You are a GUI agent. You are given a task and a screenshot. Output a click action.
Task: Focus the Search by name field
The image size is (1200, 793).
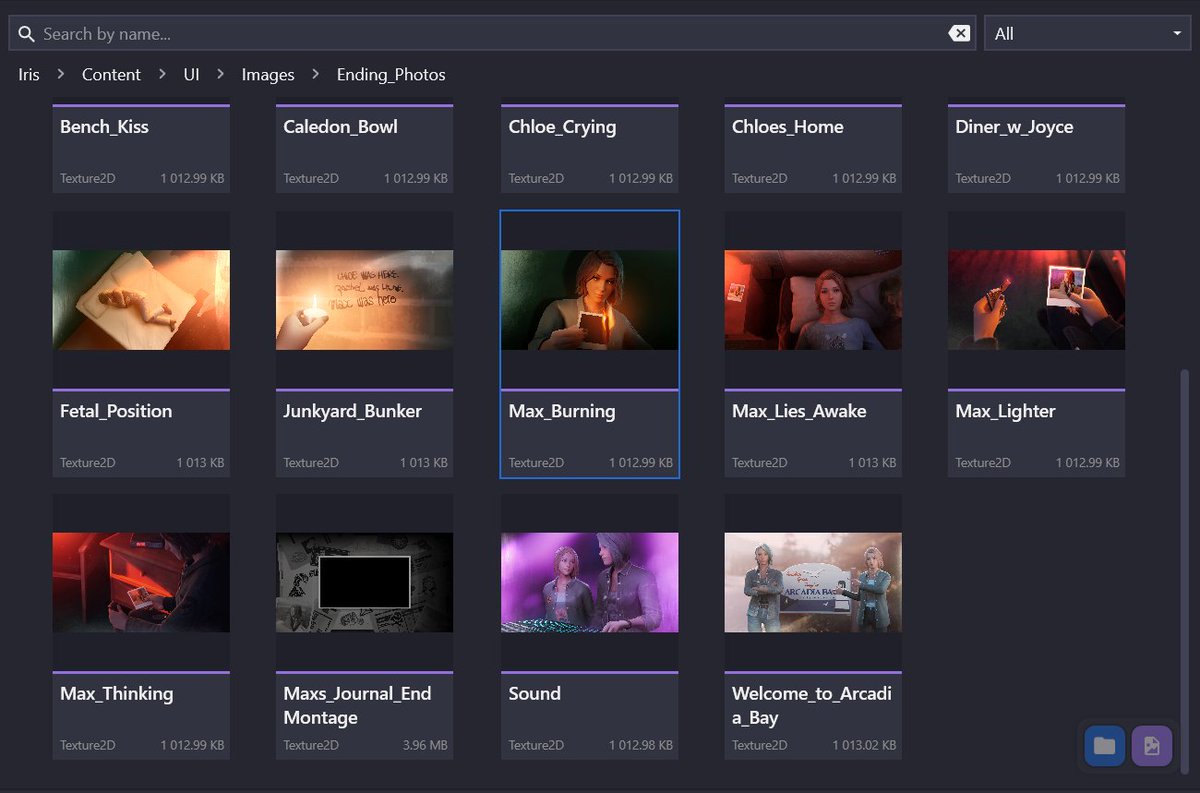[492, 34]
